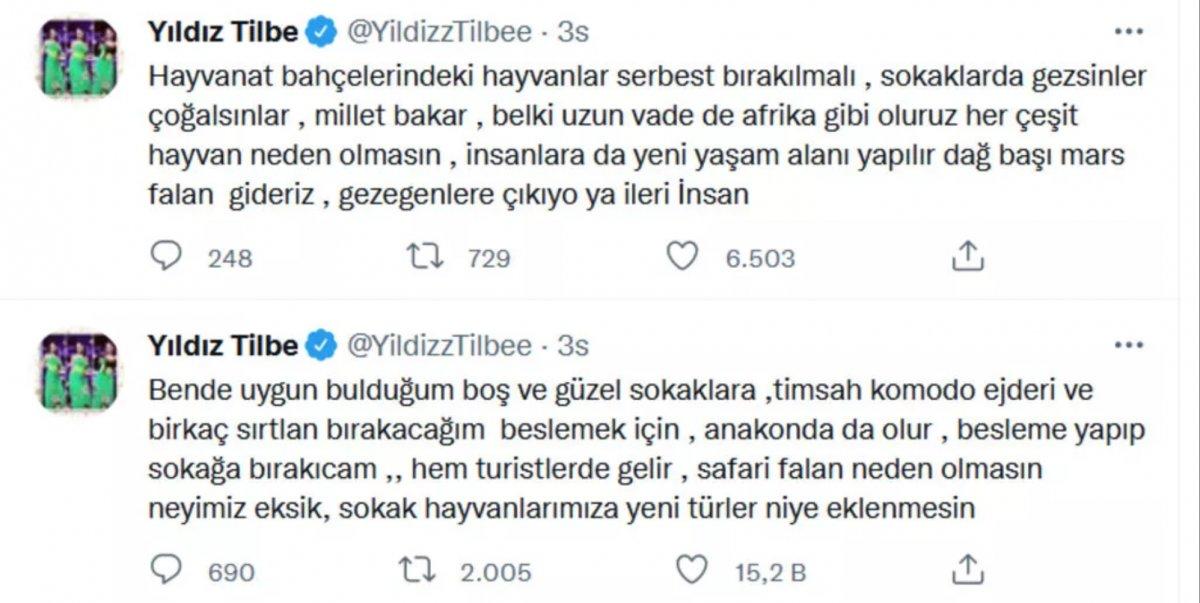
Task: Share the first tweet
Action: [968, 257]
